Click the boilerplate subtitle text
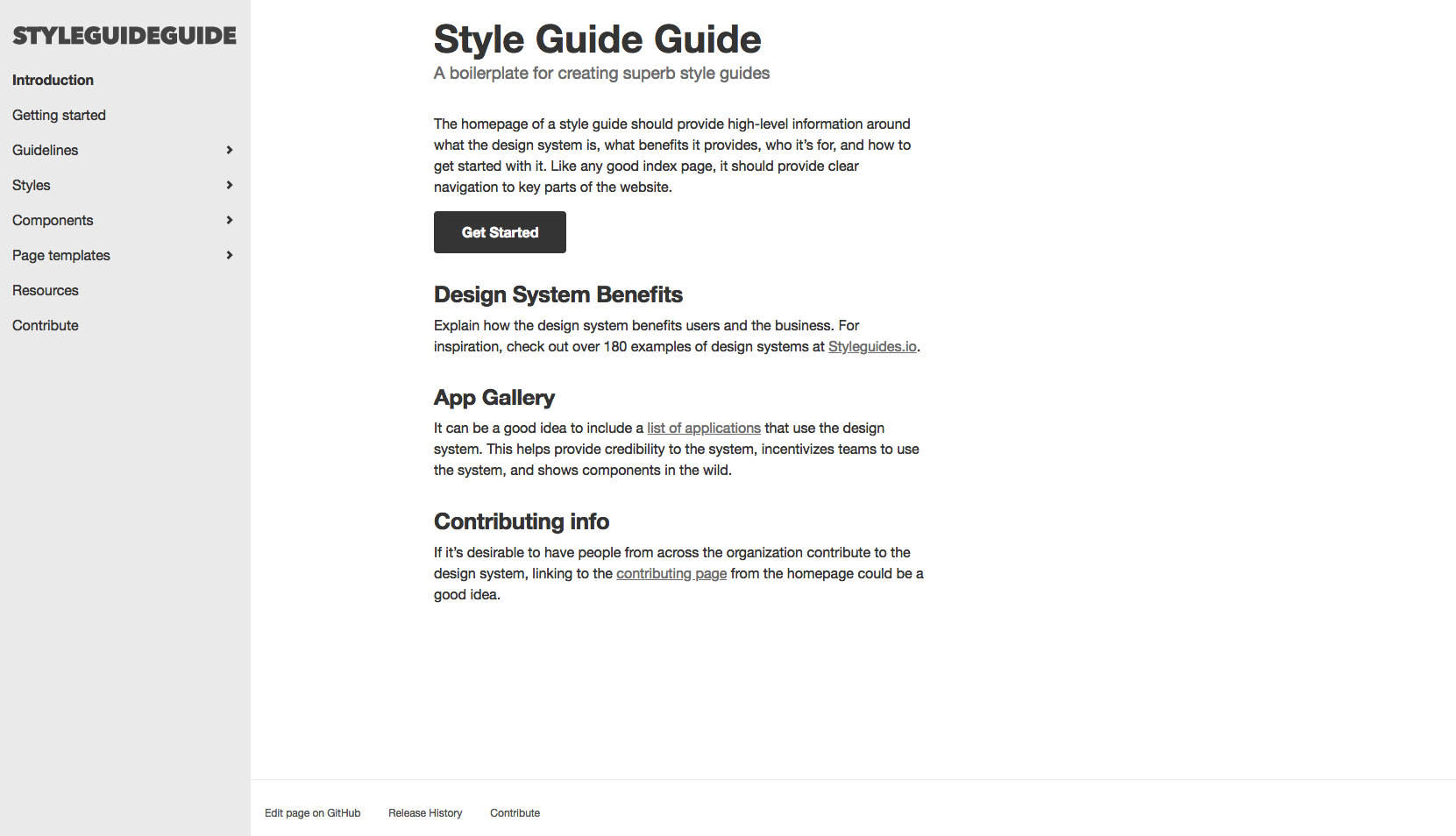 (601, 74)
